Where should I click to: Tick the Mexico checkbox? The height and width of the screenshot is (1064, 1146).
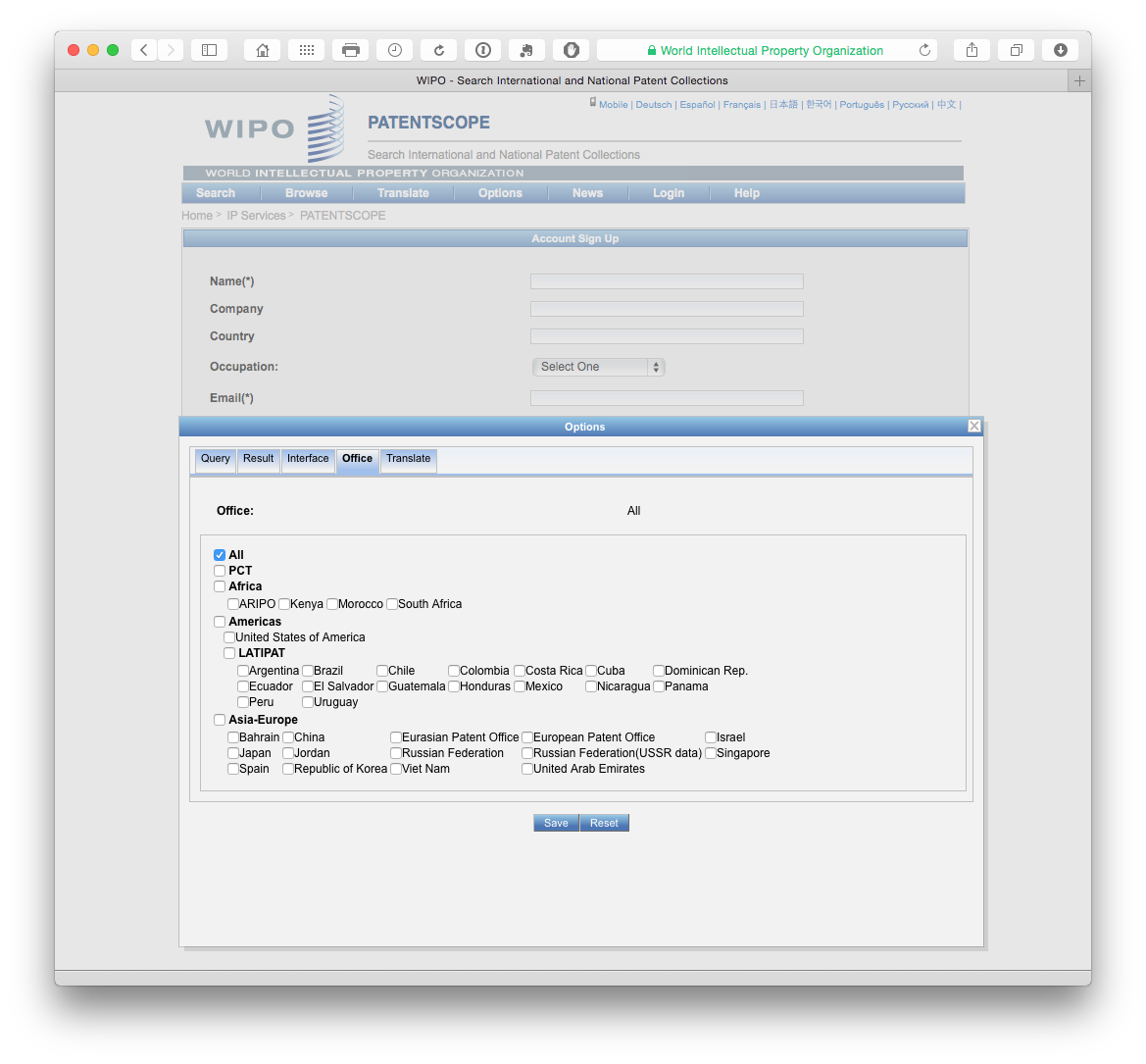pyautogui.click(x=520, y=686)
